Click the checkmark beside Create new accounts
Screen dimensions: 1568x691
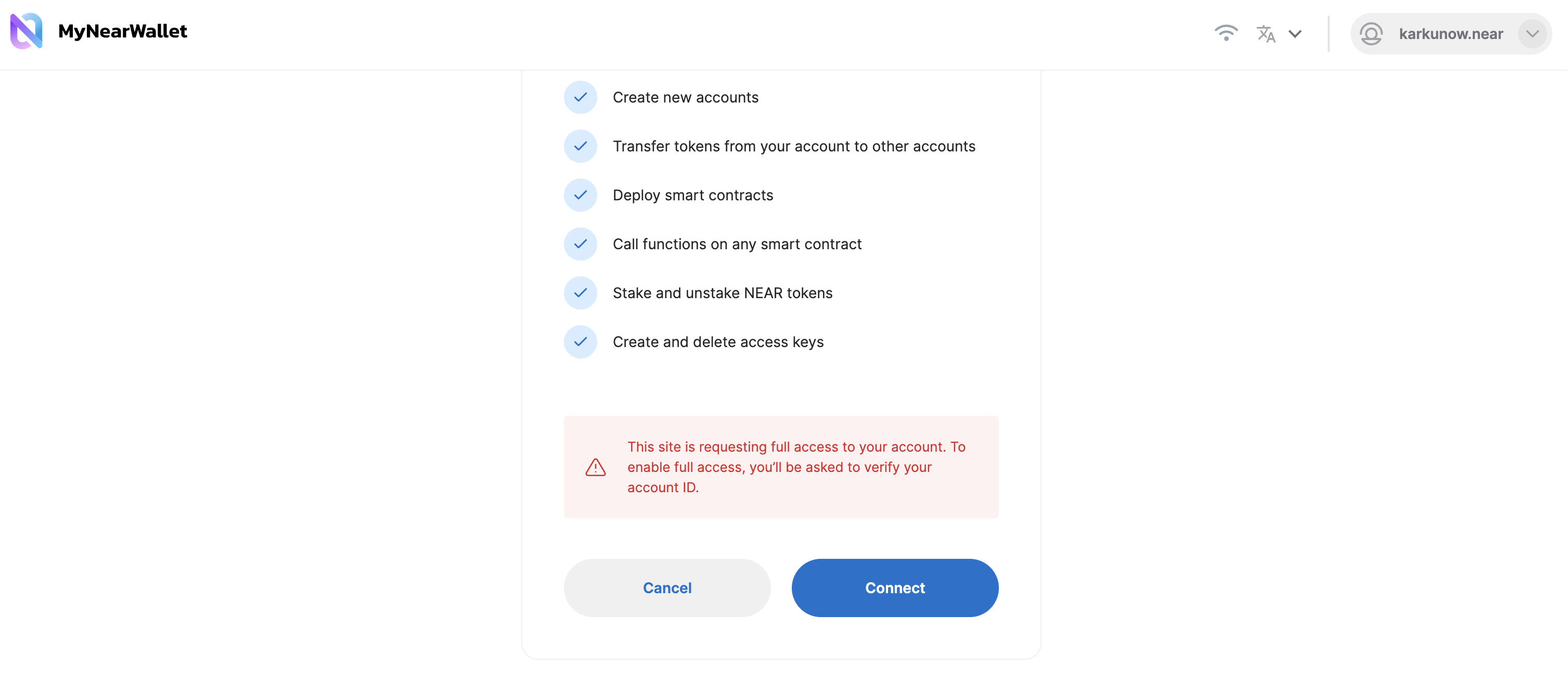pos(581,97)
